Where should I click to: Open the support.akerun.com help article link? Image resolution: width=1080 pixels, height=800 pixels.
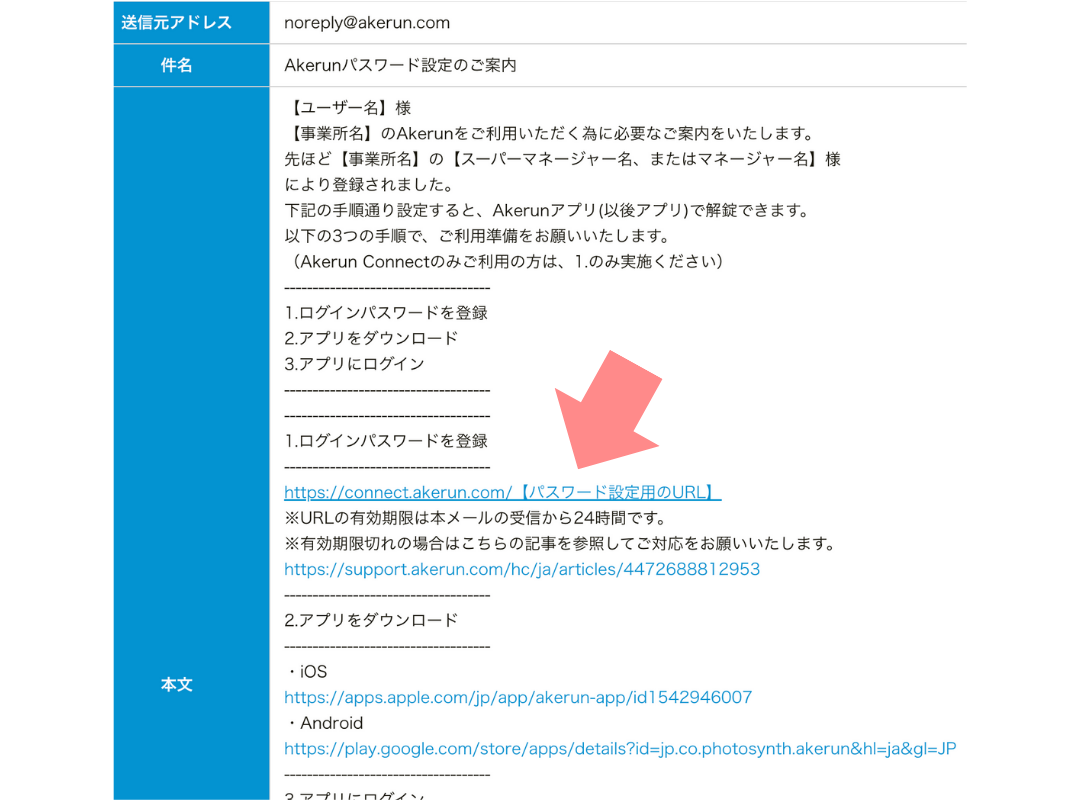[x=521, y=569]
